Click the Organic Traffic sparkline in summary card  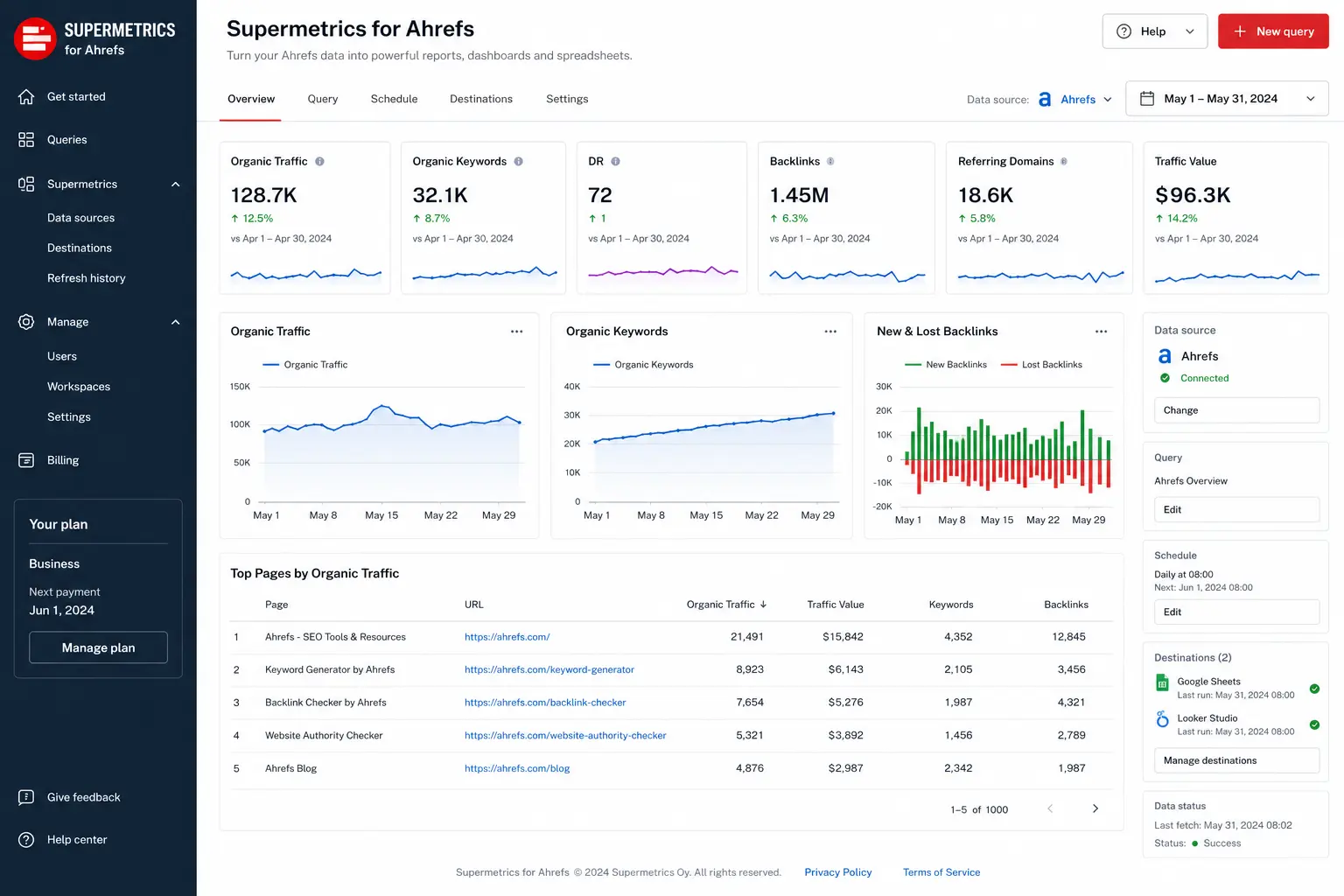305,275
